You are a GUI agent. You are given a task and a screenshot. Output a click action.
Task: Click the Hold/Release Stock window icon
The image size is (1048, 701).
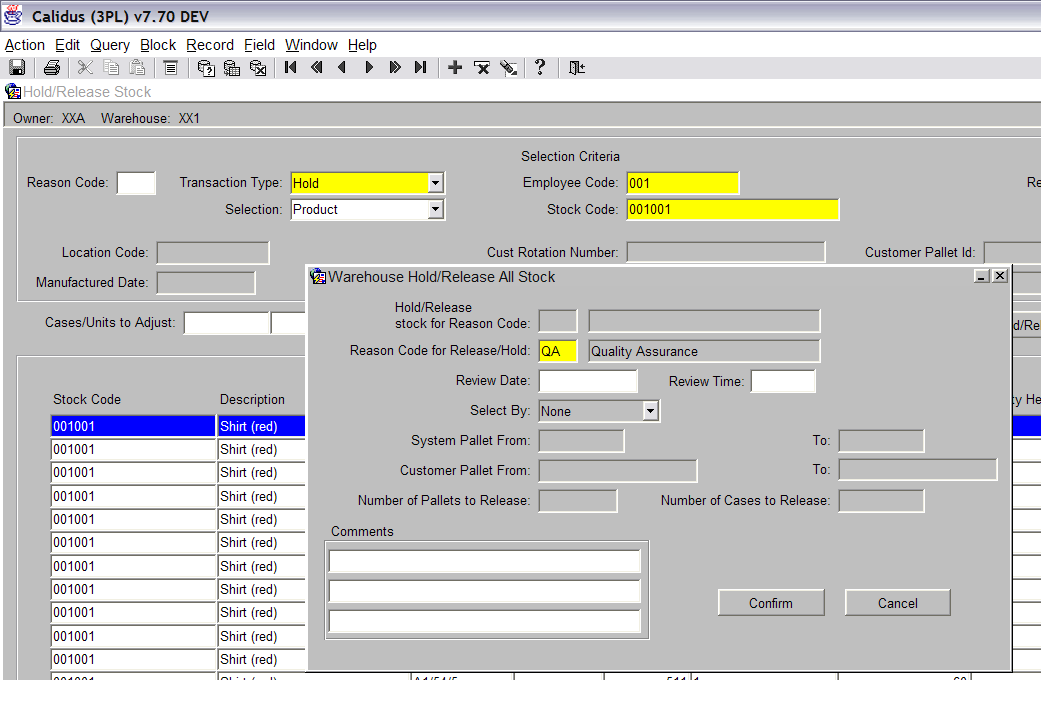coord(13,91)
